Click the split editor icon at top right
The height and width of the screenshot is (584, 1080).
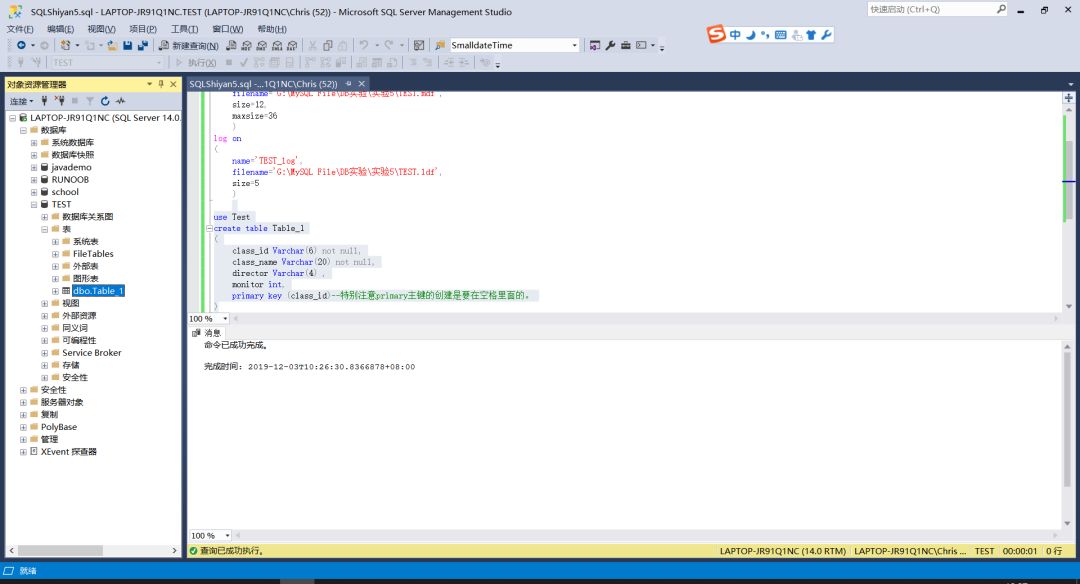pyautogui.click(x=1068, y=98)
